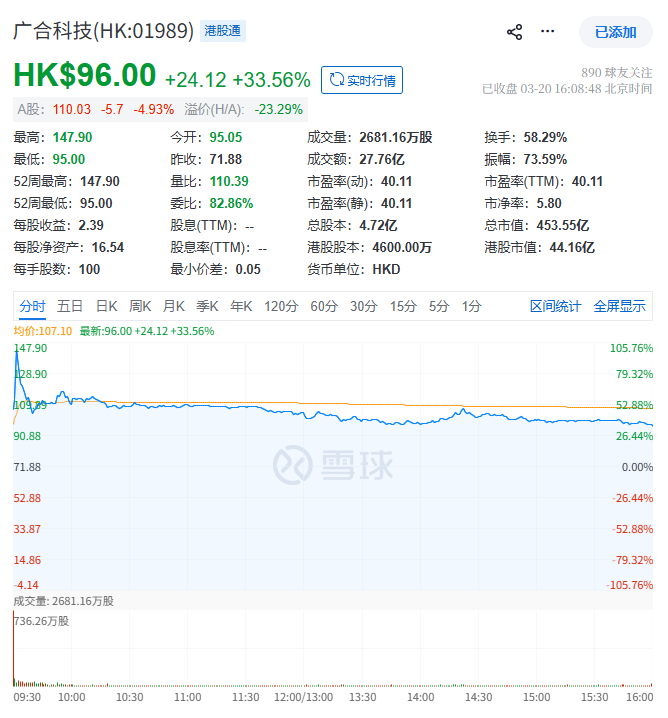This screenshot has height=718, width=668.
Task: Click the 890 球友关注 follower count
Action: pos(617,73)
